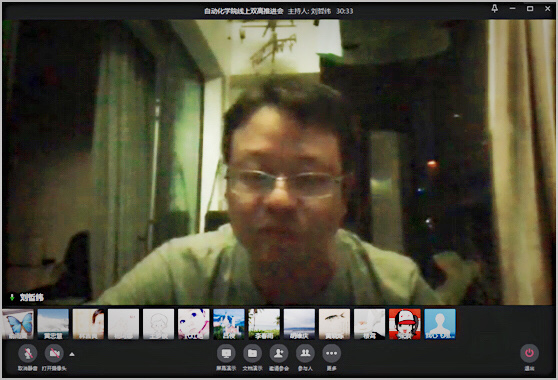The width and height of the screenshot is (558, 380).
Task: Expand the camera options arrow
Action: [72, 354]
